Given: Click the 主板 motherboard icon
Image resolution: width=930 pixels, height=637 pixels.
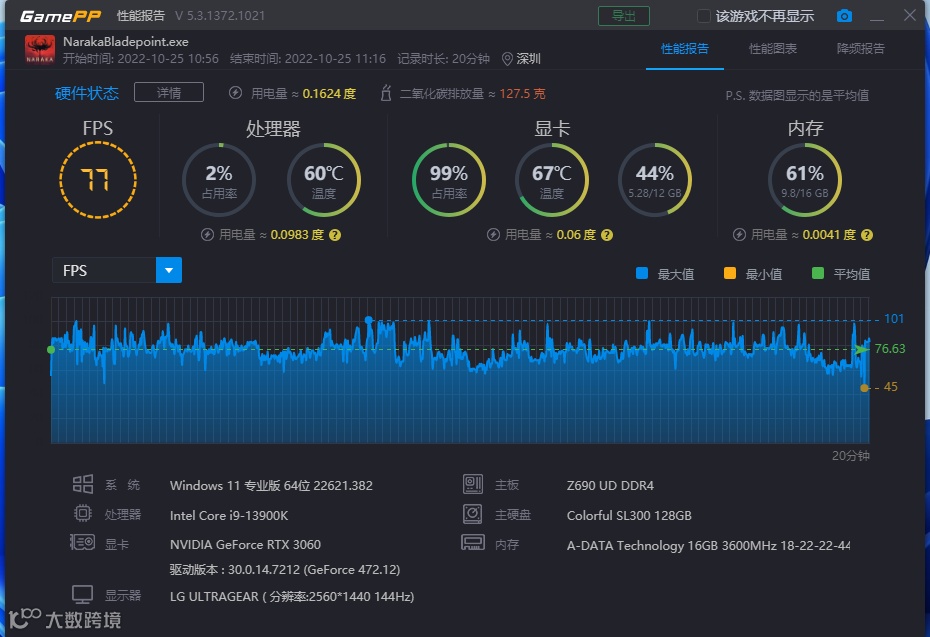Looking at the screenshot, I should [x=473, y=484].
